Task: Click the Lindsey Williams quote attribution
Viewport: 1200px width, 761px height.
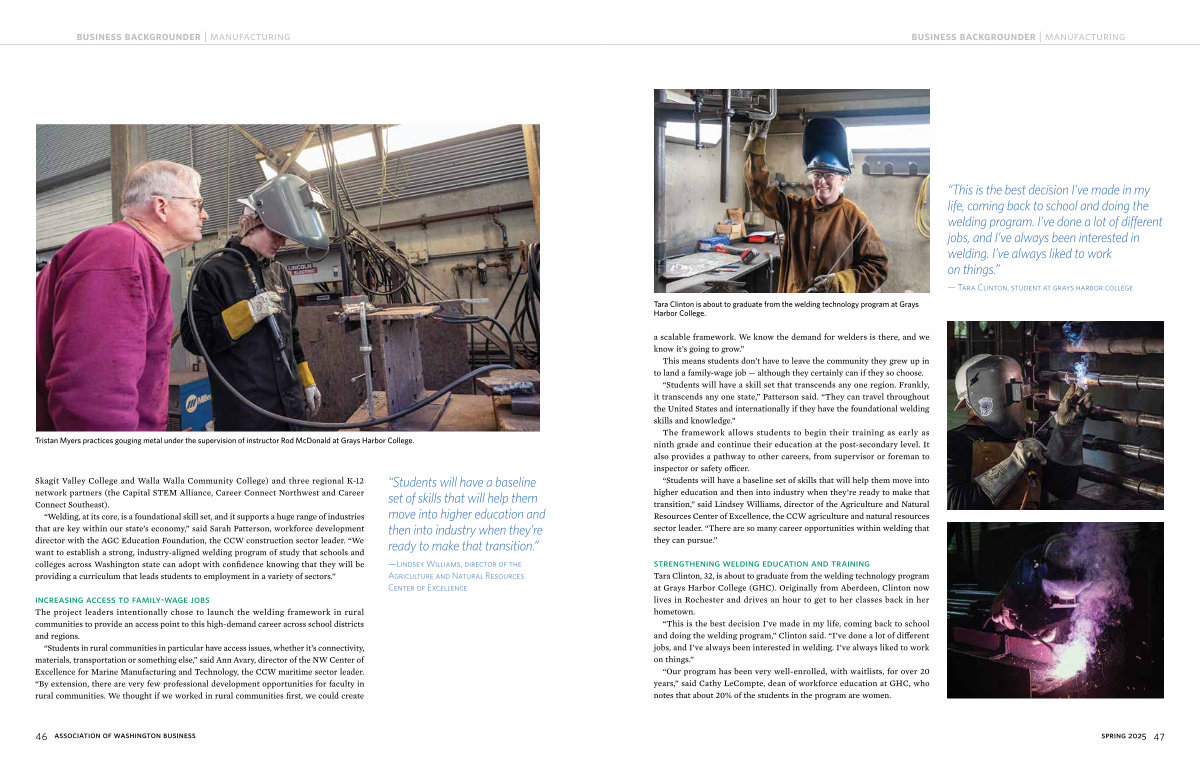Action: 456,576
